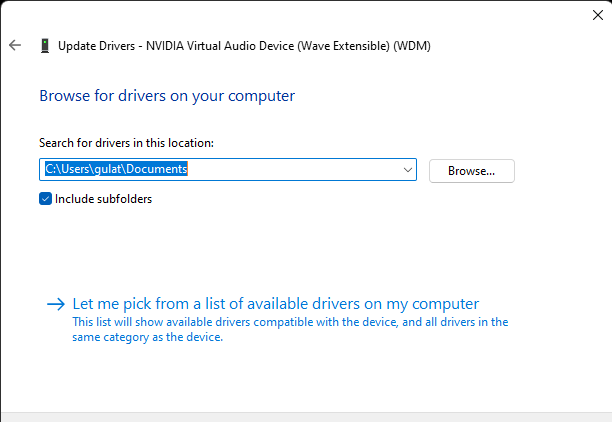Click the Update Drivers window title text
The image size is (612, 422).
(x=100, y=46)
